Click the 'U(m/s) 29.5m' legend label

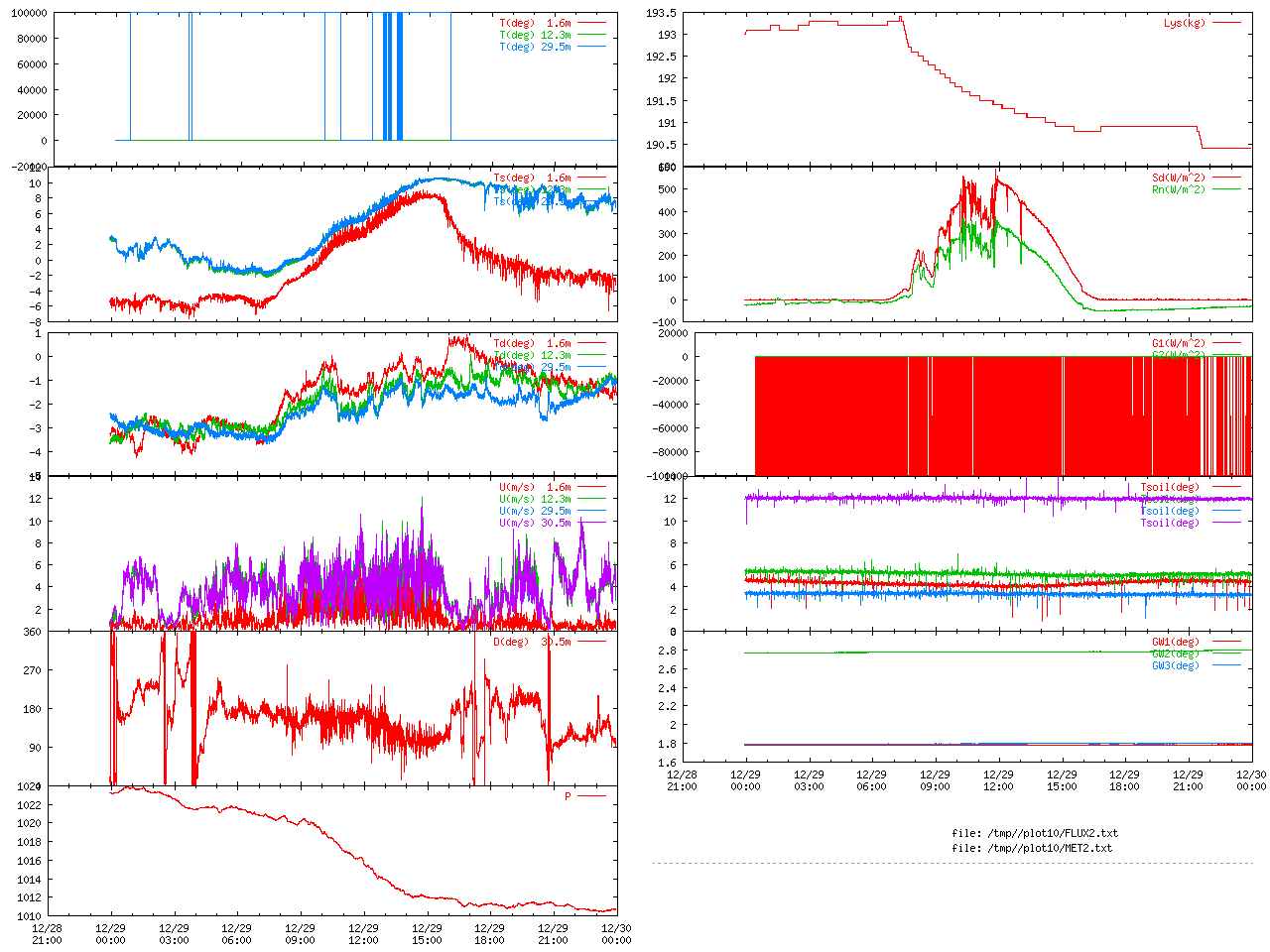tap(535, 512)
